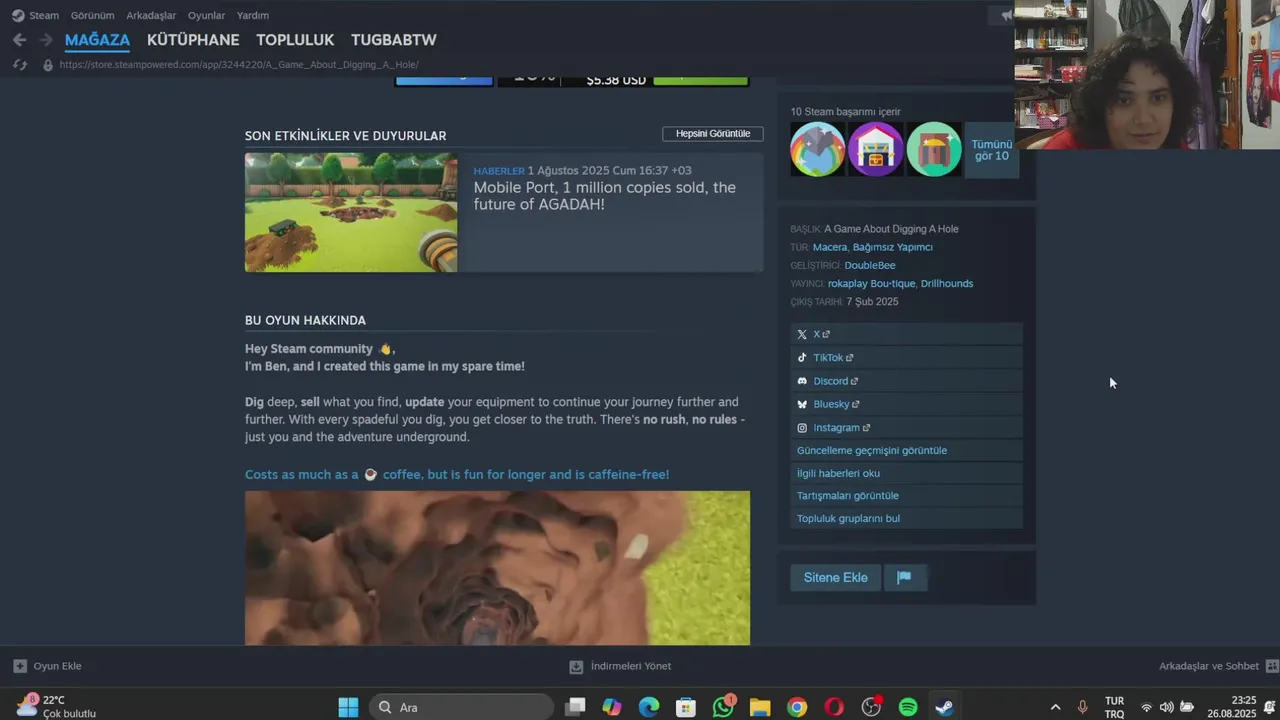Open the Bluesky social link

[906, 404]
